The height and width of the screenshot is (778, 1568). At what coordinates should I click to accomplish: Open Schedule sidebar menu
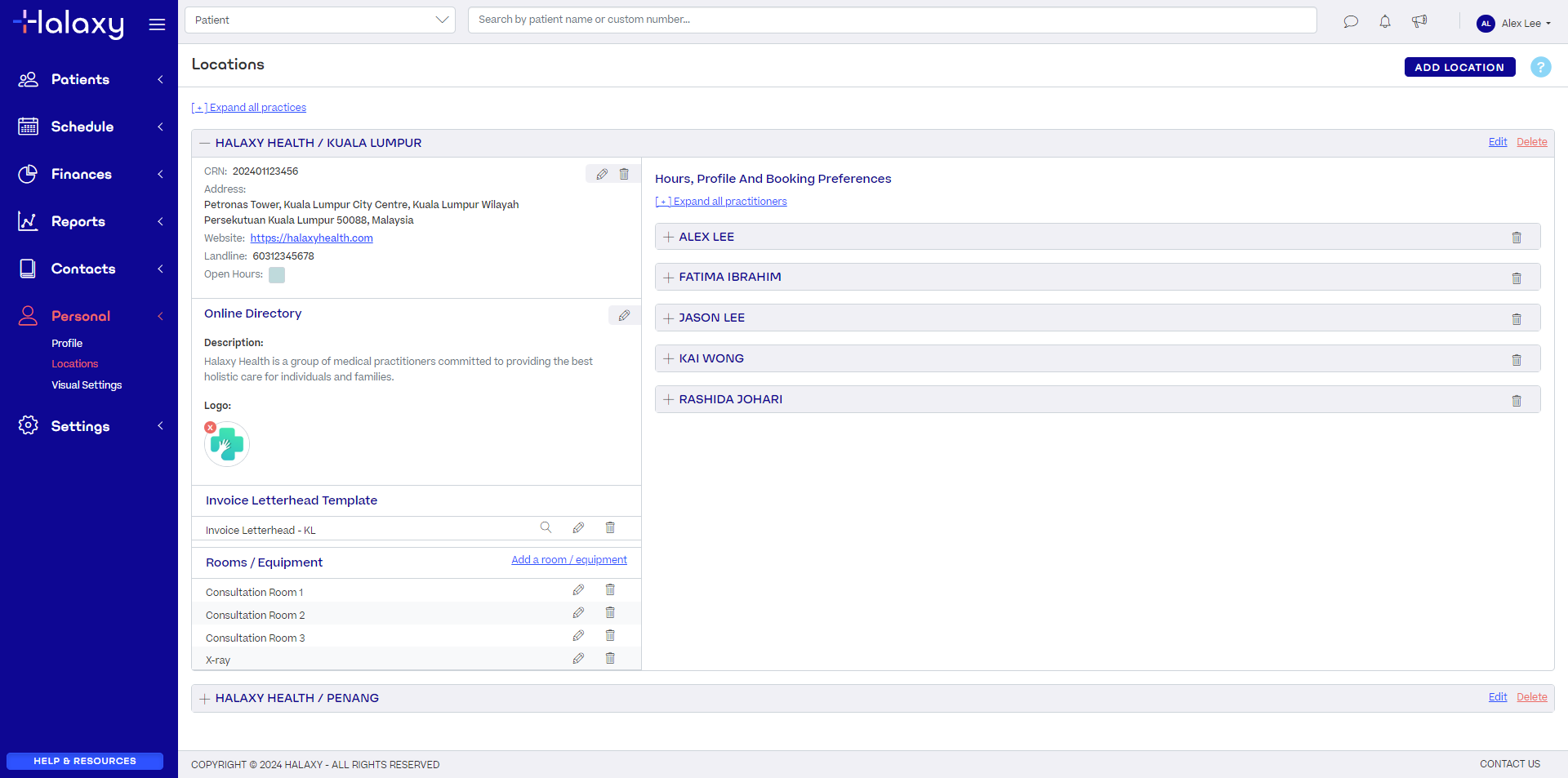(89, 127)
